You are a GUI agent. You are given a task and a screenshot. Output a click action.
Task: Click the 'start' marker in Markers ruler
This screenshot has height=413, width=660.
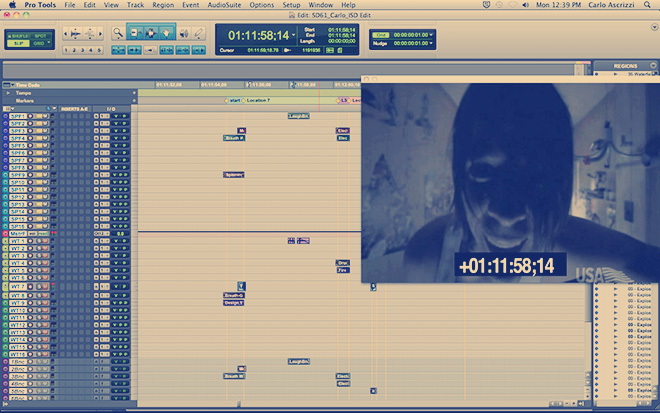click(232, 101)
